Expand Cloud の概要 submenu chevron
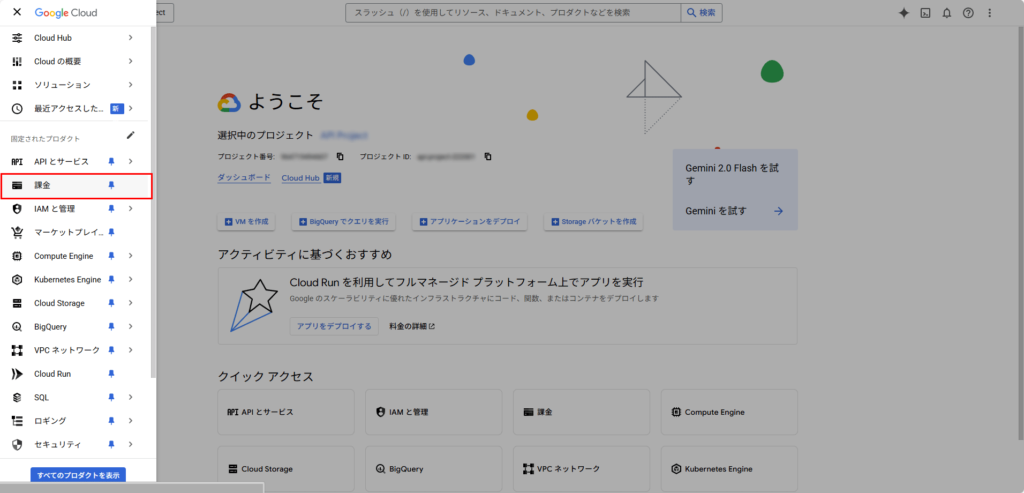The height and width of the screenshot is (493, 1024). [131, 61]
